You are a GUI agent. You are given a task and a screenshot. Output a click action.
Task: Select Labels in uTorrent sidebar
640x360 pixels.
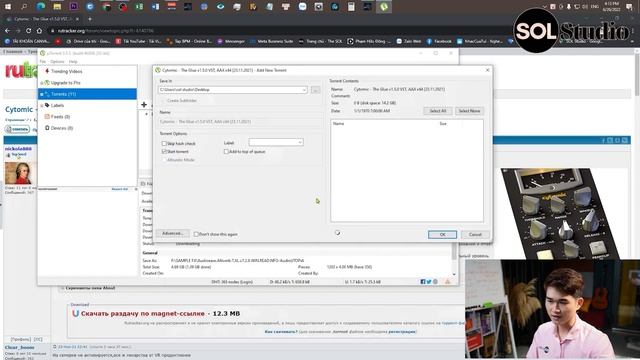coord(57,105)
